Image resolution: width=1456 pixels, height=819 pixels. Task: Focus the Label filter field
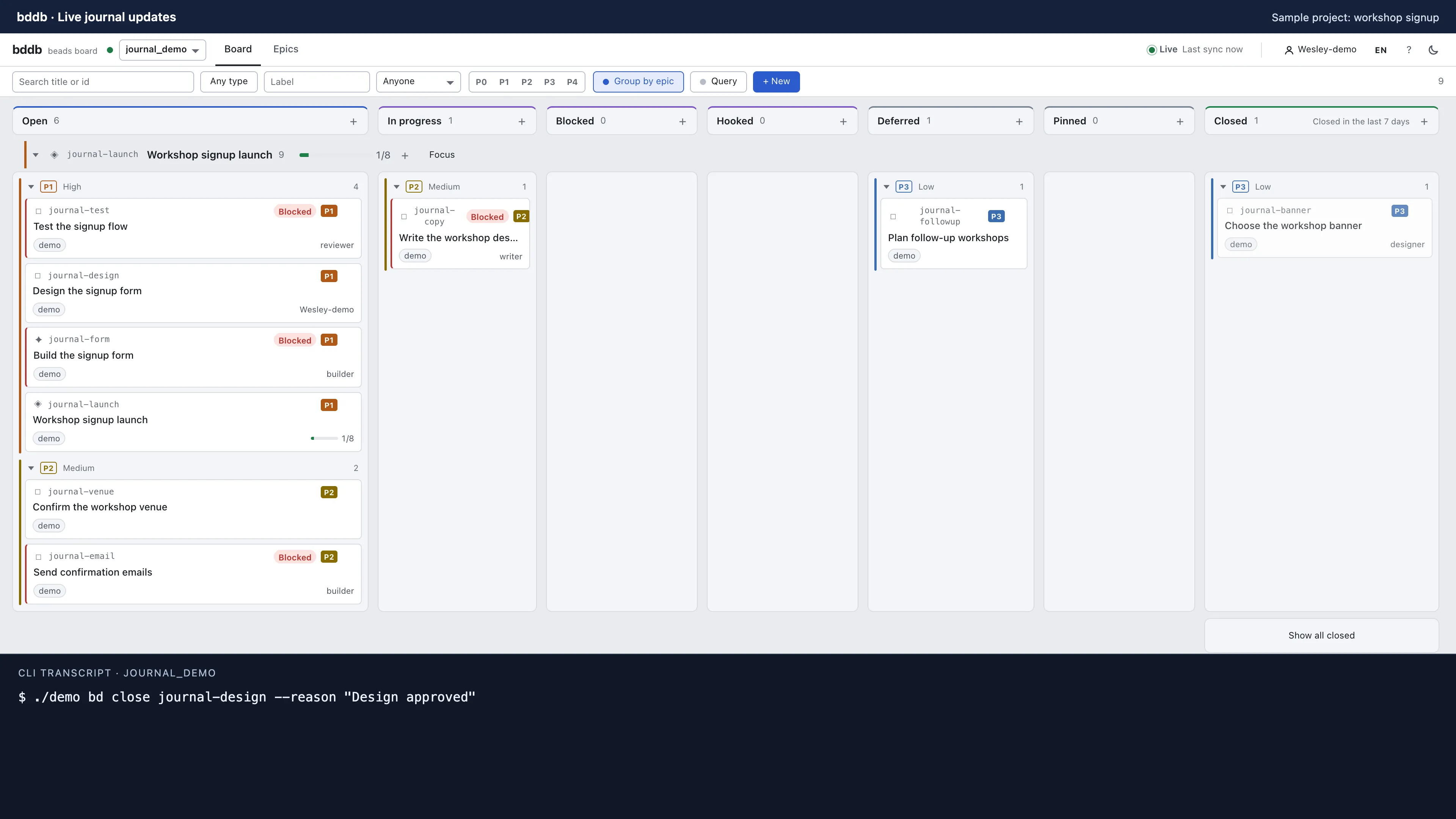click(x=317, y=82)
